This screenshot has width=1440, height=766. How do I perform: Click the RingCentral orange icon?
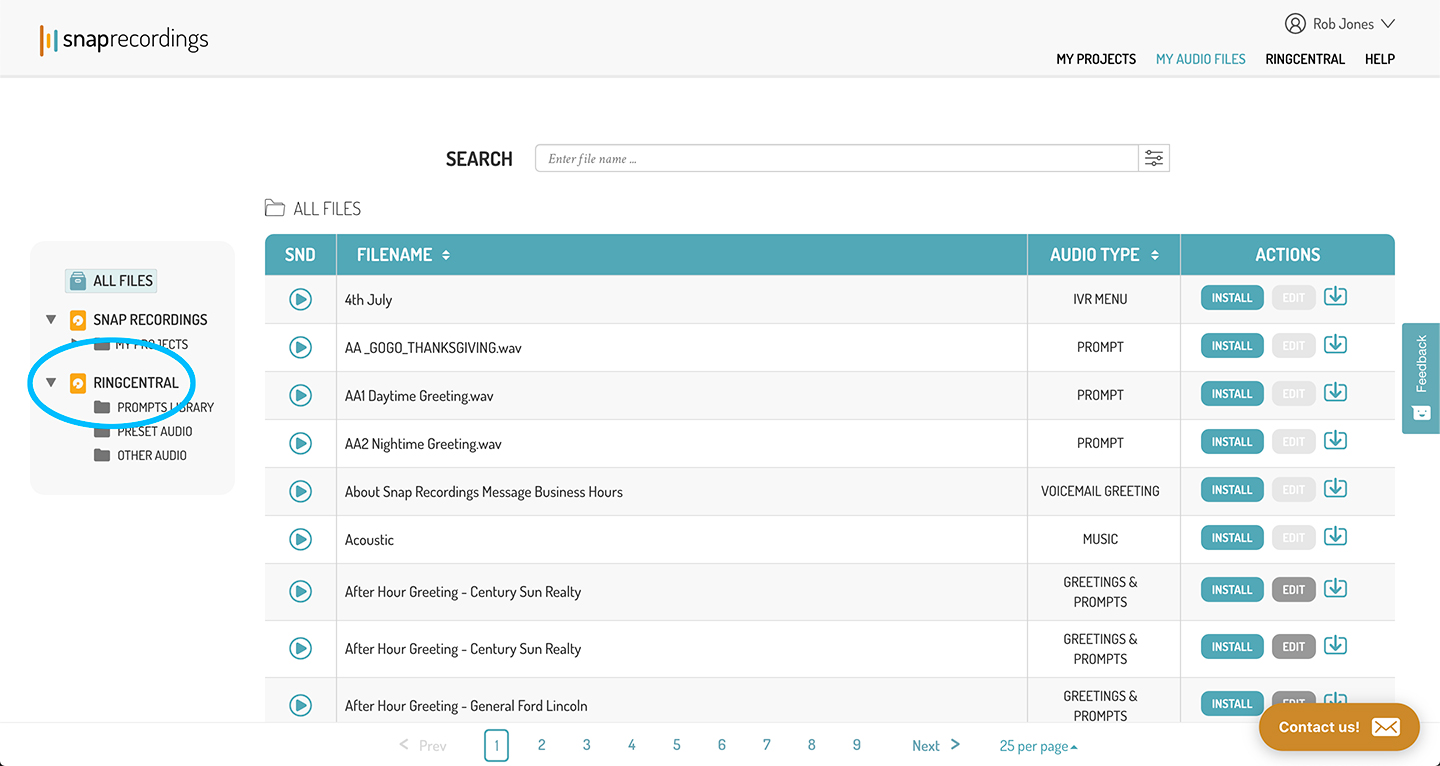click(x=78, y=383)
